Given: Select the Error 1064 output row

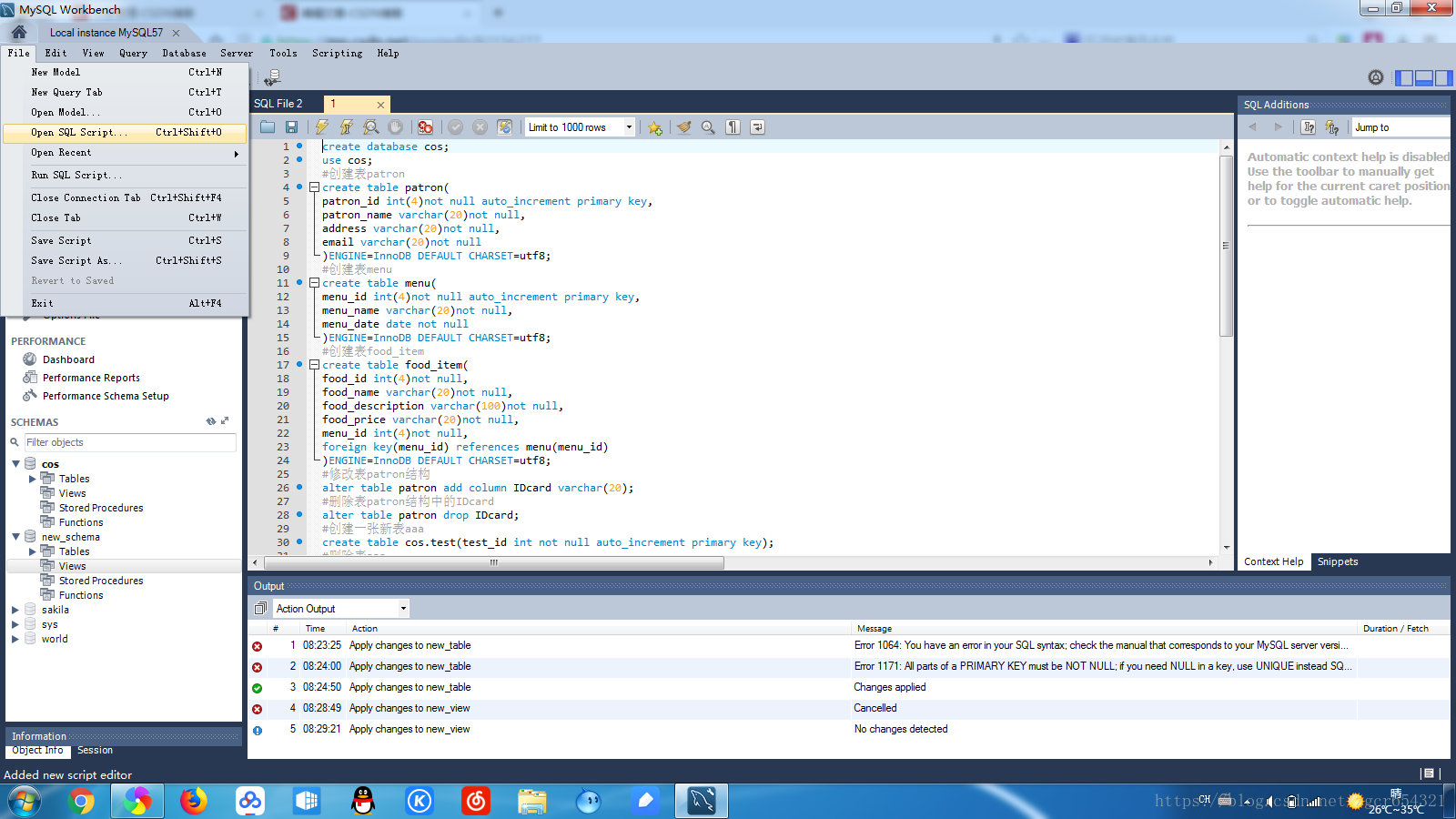Looking at the screenshot, I should [848, 646].
